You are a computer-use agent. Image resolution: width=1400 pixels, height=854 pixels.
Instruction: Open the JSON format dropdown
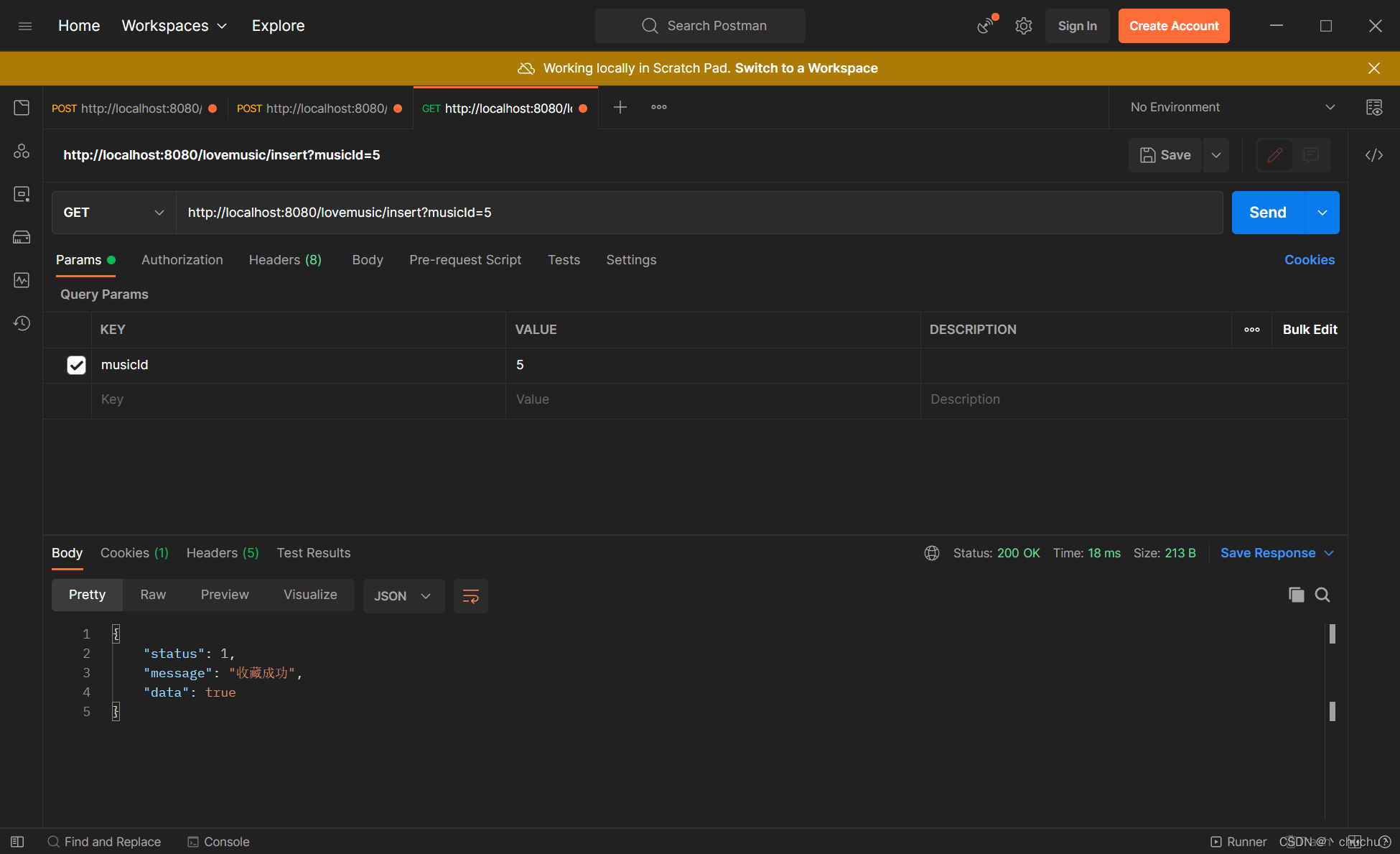pos(403,596)
